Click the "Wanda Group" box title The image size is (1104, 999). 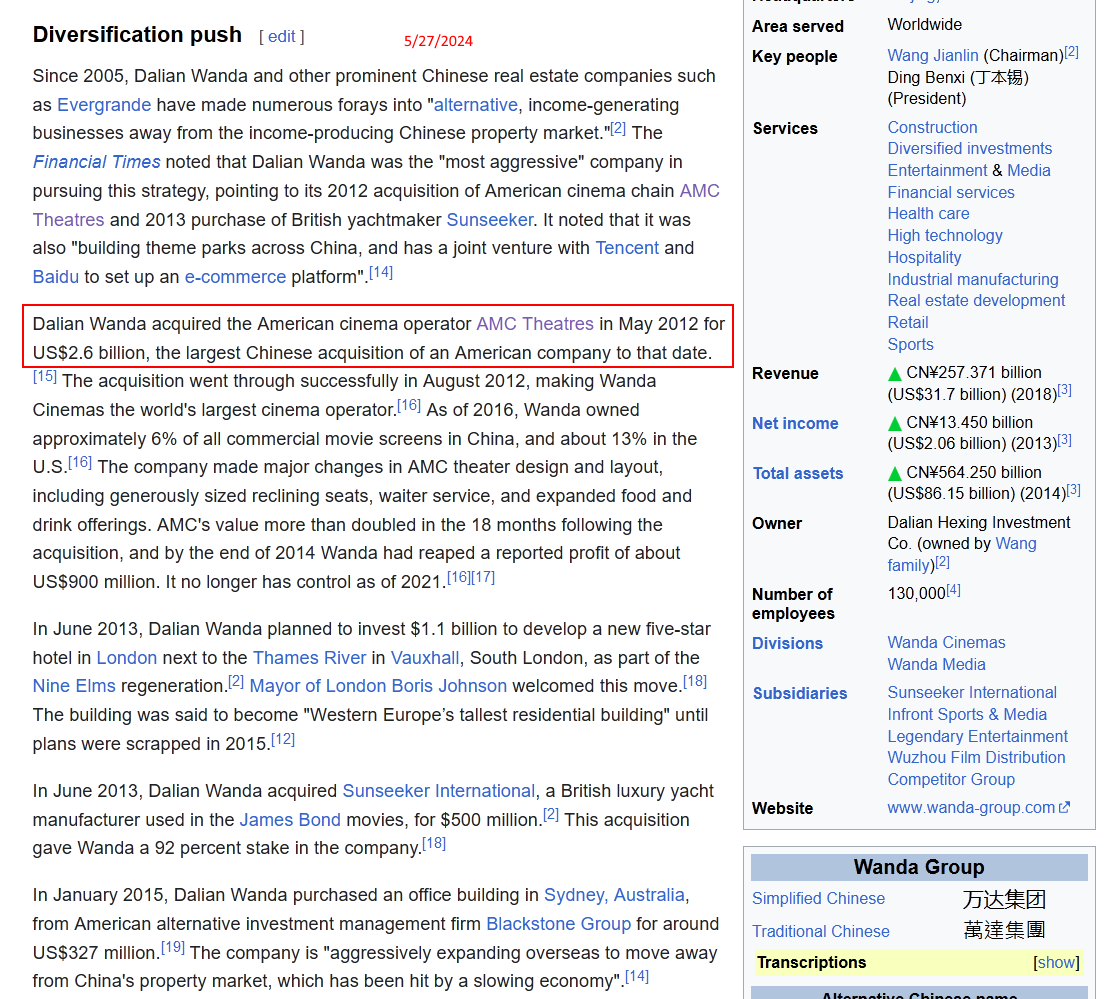click(919, 867)
